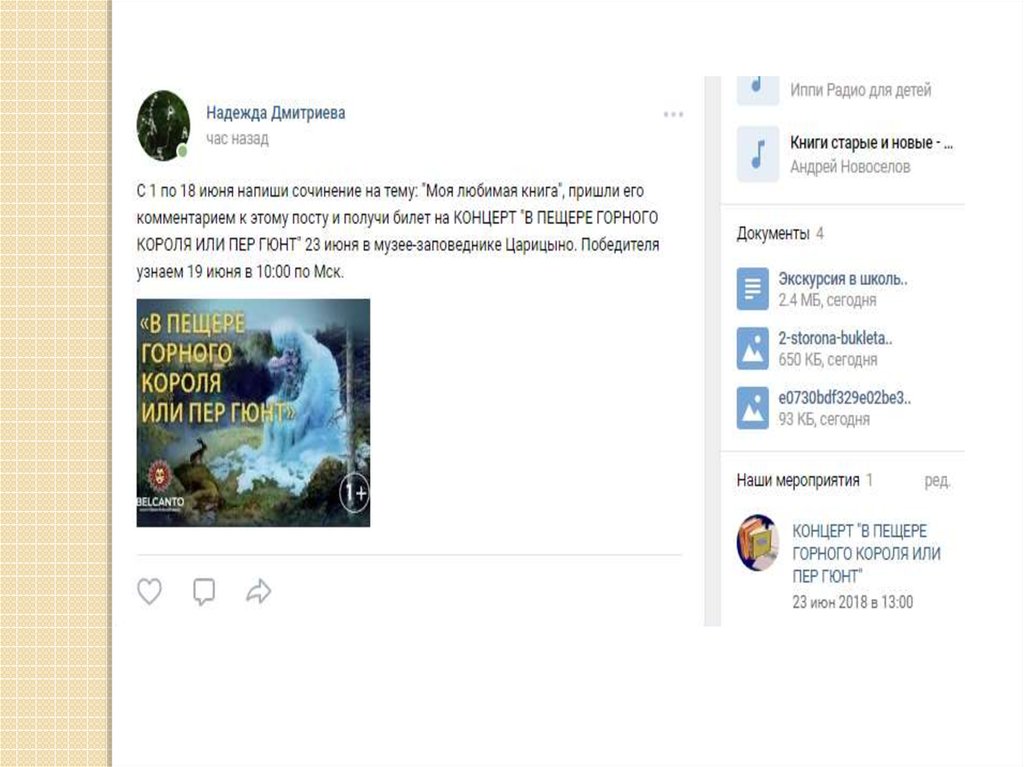Click the event avatar with book picture
This screenshot has width=1024, height=767.
tap(758, 543)
